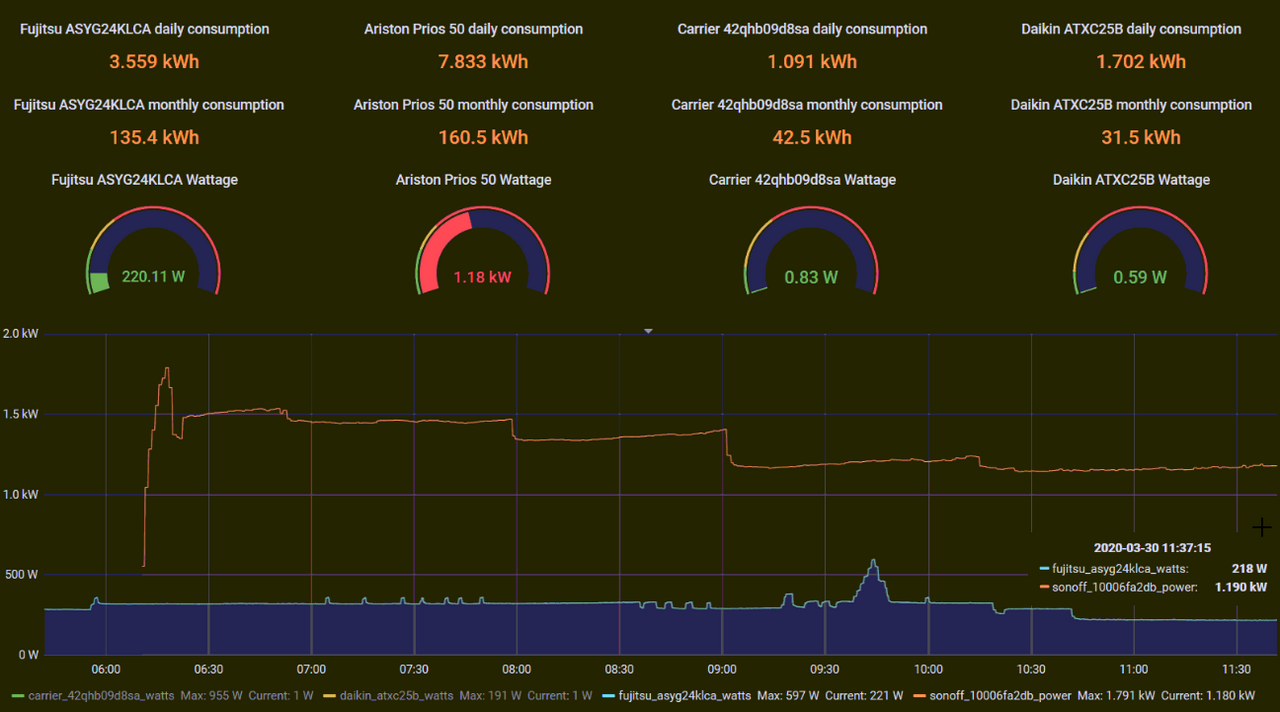Click tooltip timestamp 2020-03-30 11:37:15

click(x=1152, y=548)
